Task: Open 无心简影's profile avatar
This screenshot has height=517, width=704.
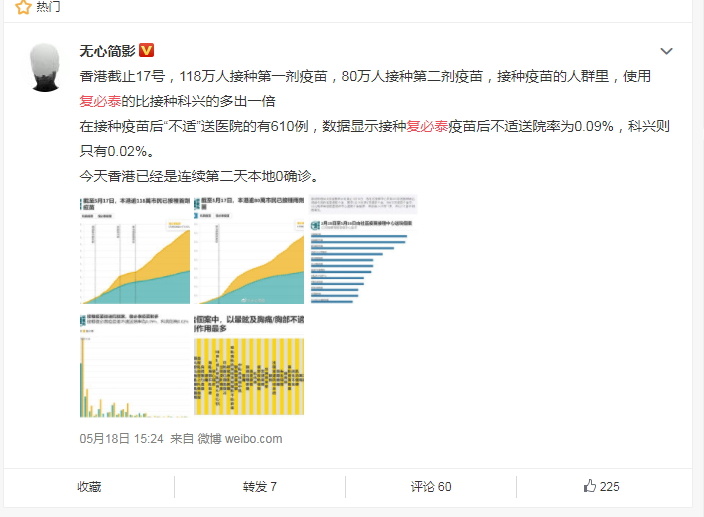Action: point(45,67)
